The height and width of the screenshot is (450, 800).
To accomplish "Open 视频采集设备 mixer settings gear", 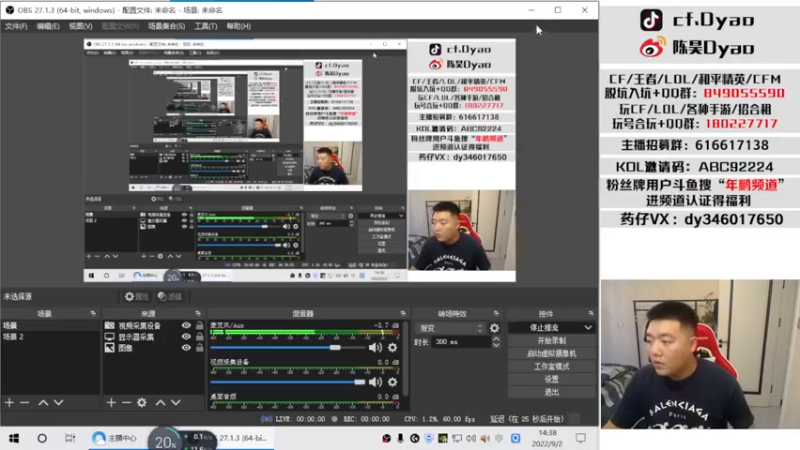I will pos(392,382).
